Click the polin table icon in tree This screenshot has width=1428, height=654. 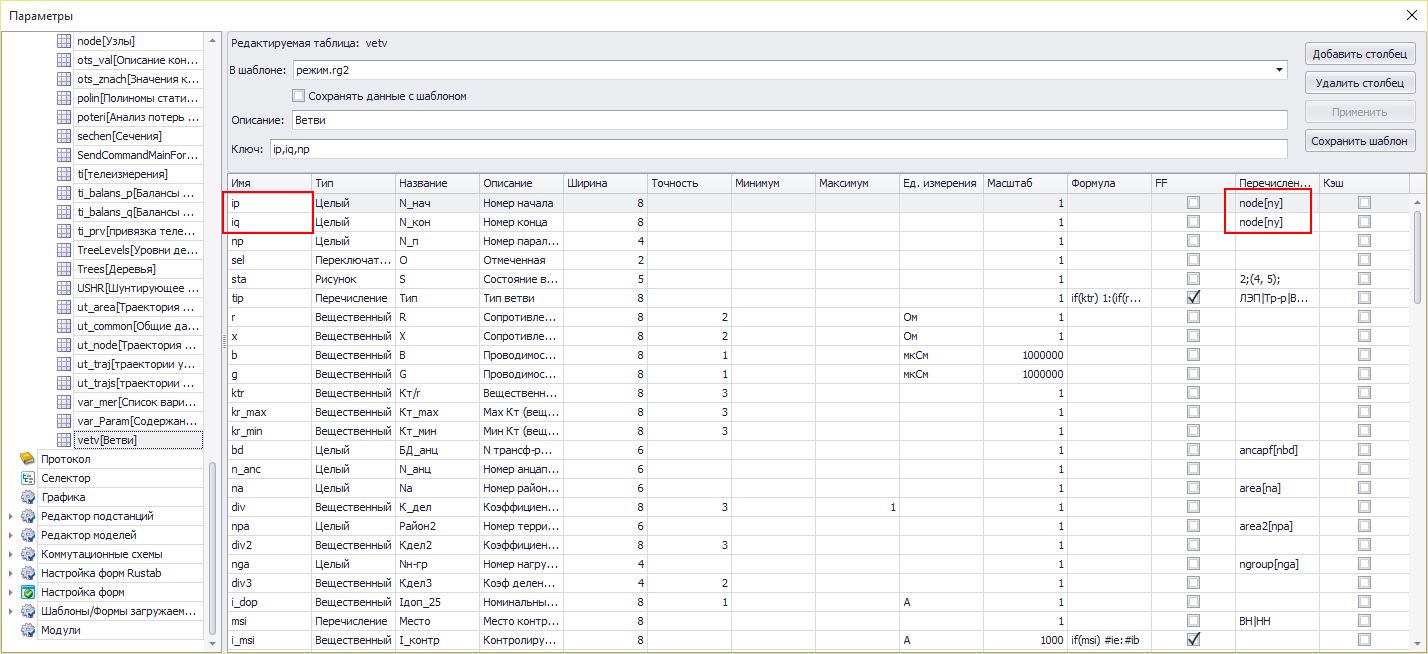(65, 98)
